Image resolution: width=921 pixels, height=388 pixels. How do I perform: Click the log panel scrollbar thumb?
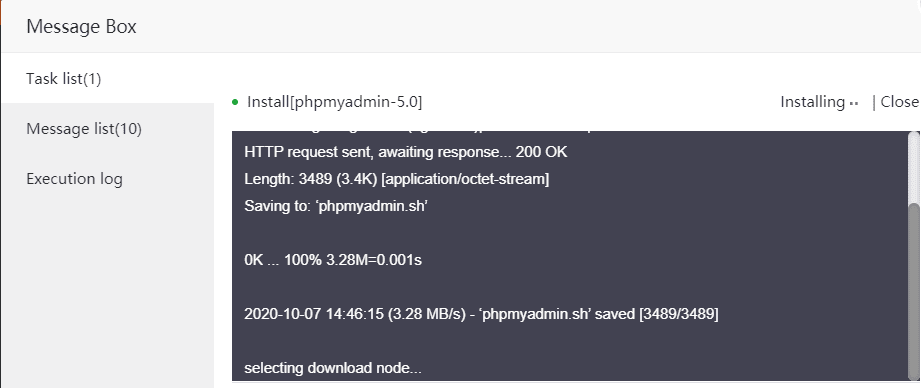pyautogui.click(x=913, y=291)
